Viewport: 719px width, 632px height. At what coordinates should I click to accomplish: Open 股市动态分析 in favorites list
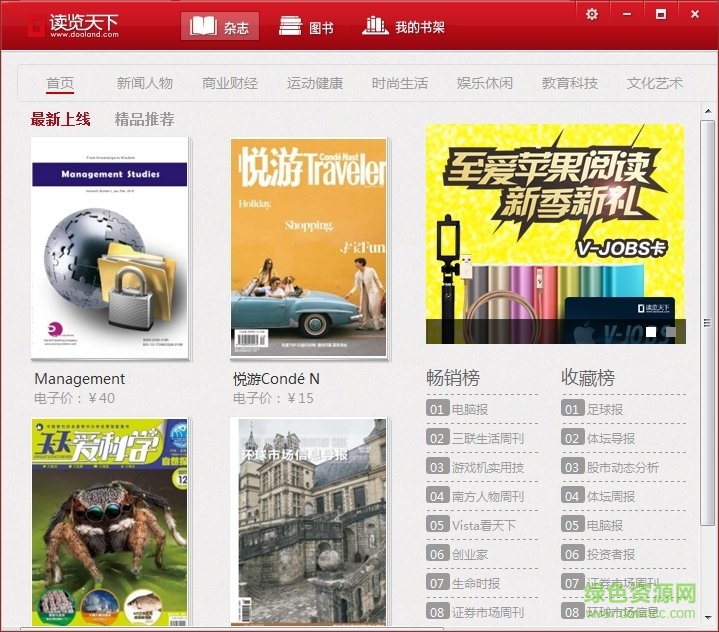click(623, 467)
